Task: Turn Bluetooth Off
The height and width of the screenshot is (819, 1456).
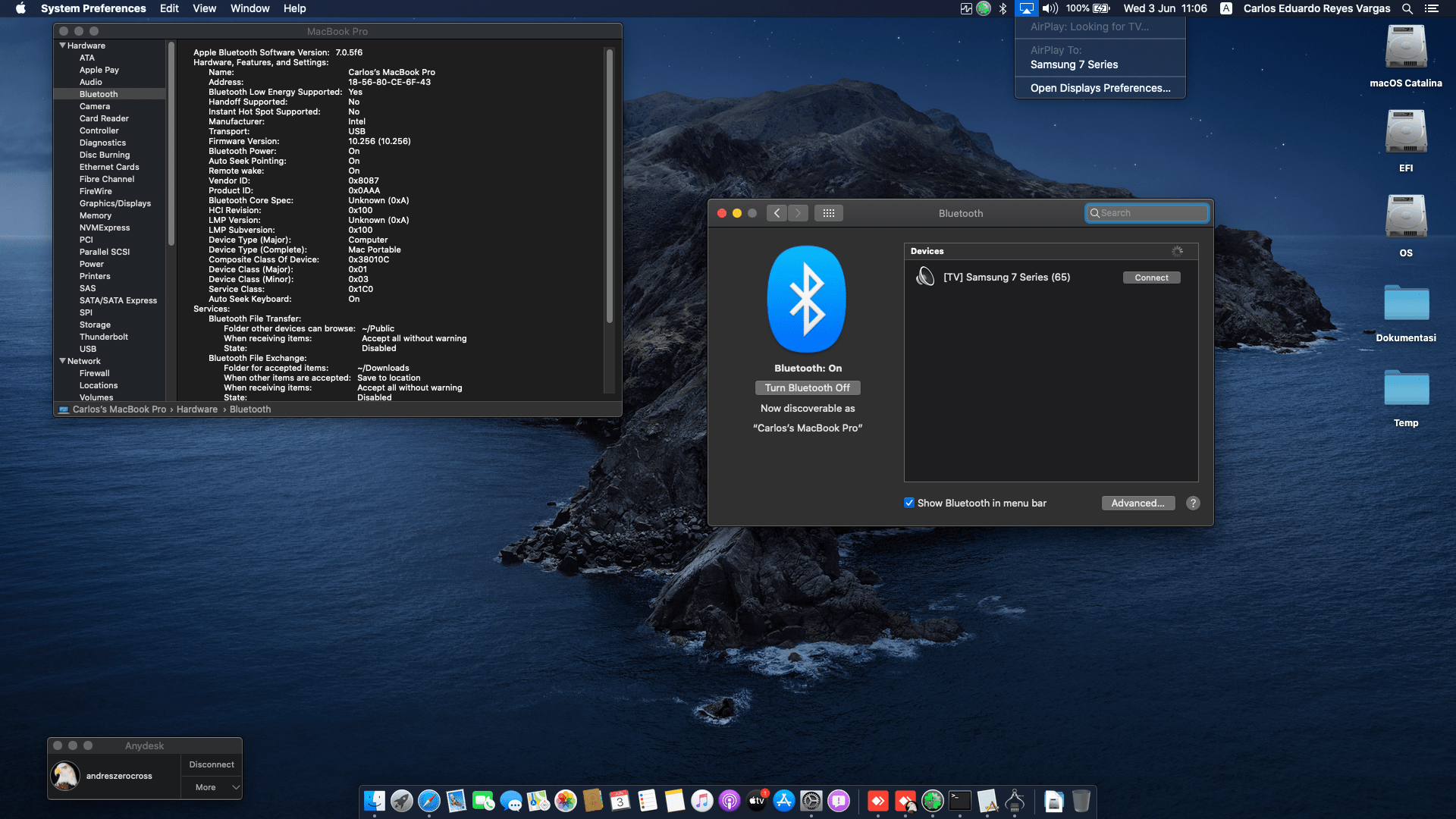Action: coord(807,388)
